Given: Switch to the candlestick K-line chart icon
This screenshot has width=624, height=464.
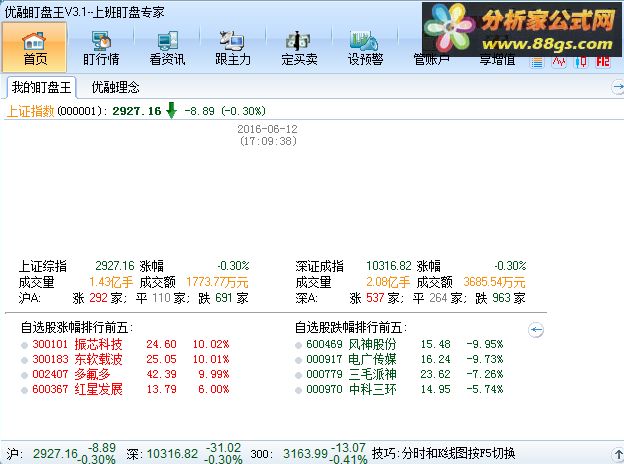Looking at the screenshot, I should (x=581, y=62).
